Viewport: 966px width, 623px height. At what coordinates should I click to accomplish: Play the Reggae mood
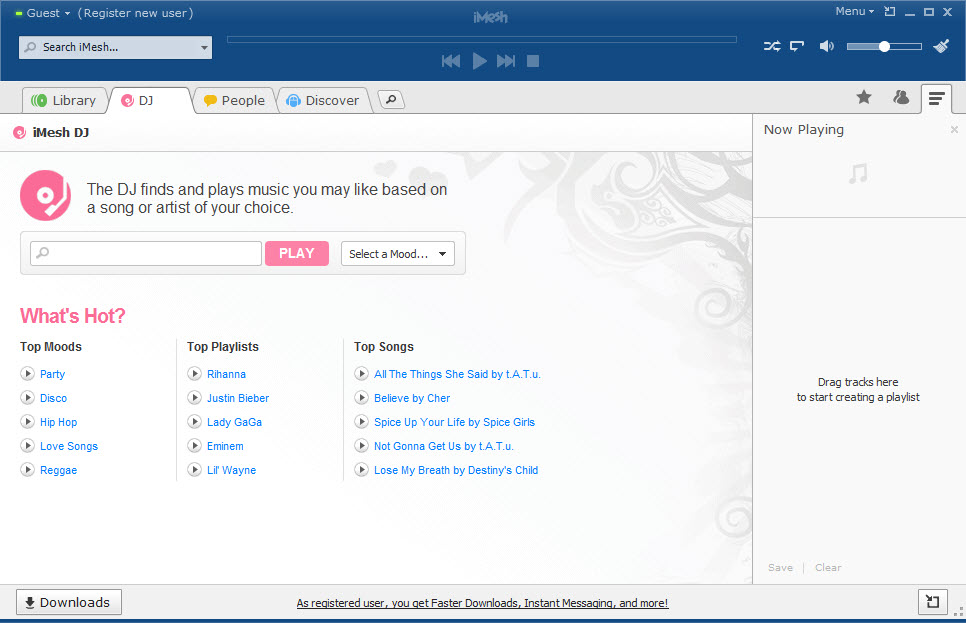(x=27, y=470)
